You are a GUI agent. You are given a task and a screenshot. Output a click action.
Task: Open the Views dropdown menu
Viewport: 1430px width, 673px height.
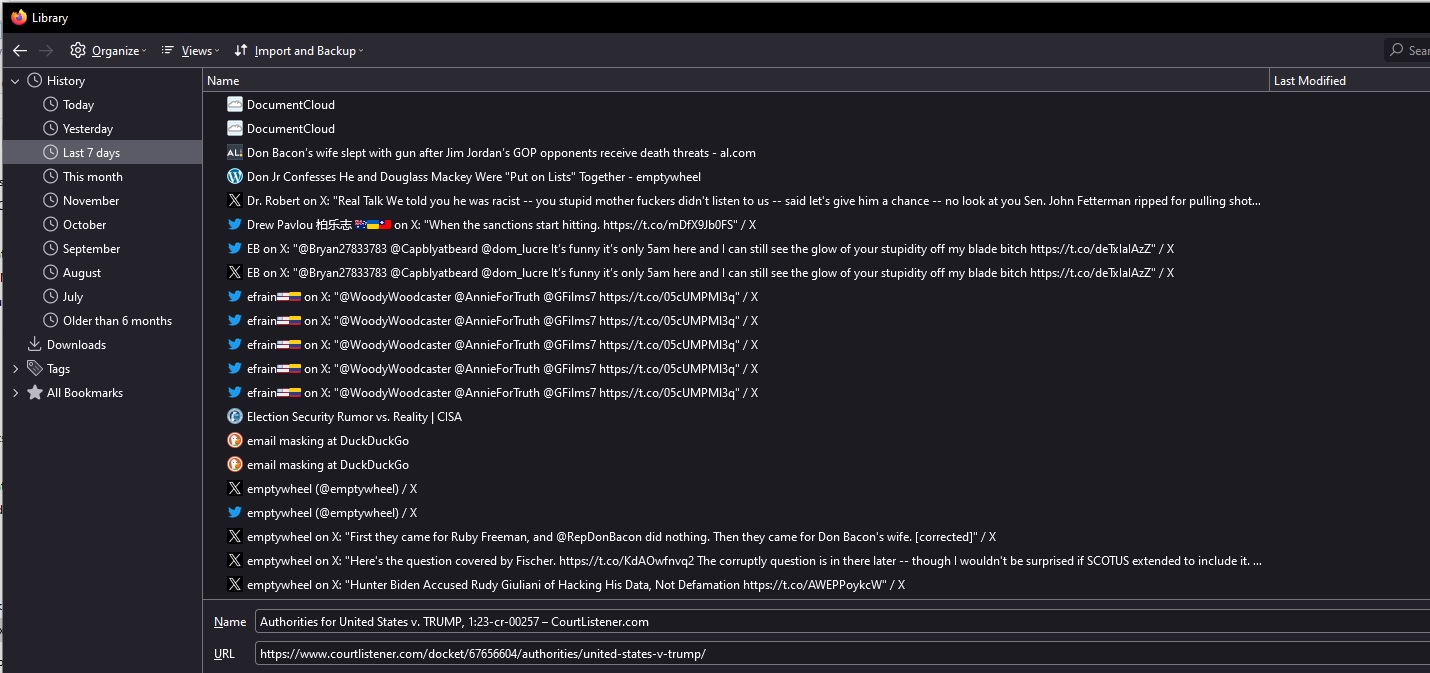click(190, 51)
